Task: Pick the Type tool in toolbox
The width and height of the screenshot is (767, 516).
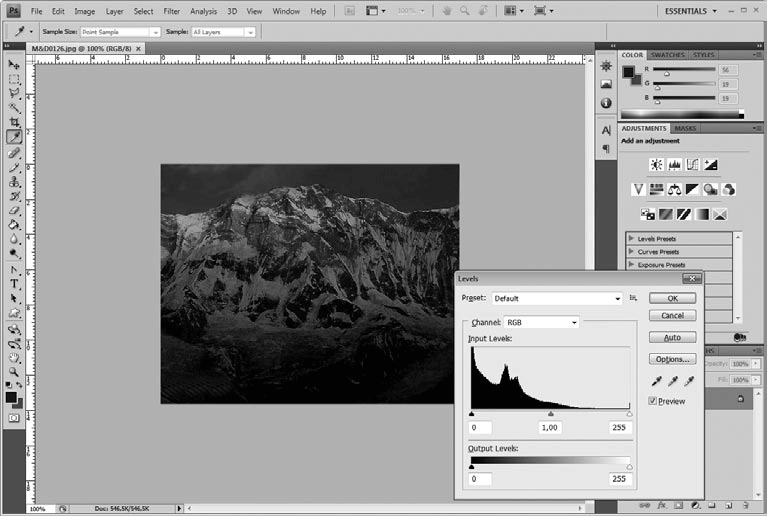Action: 14,284
